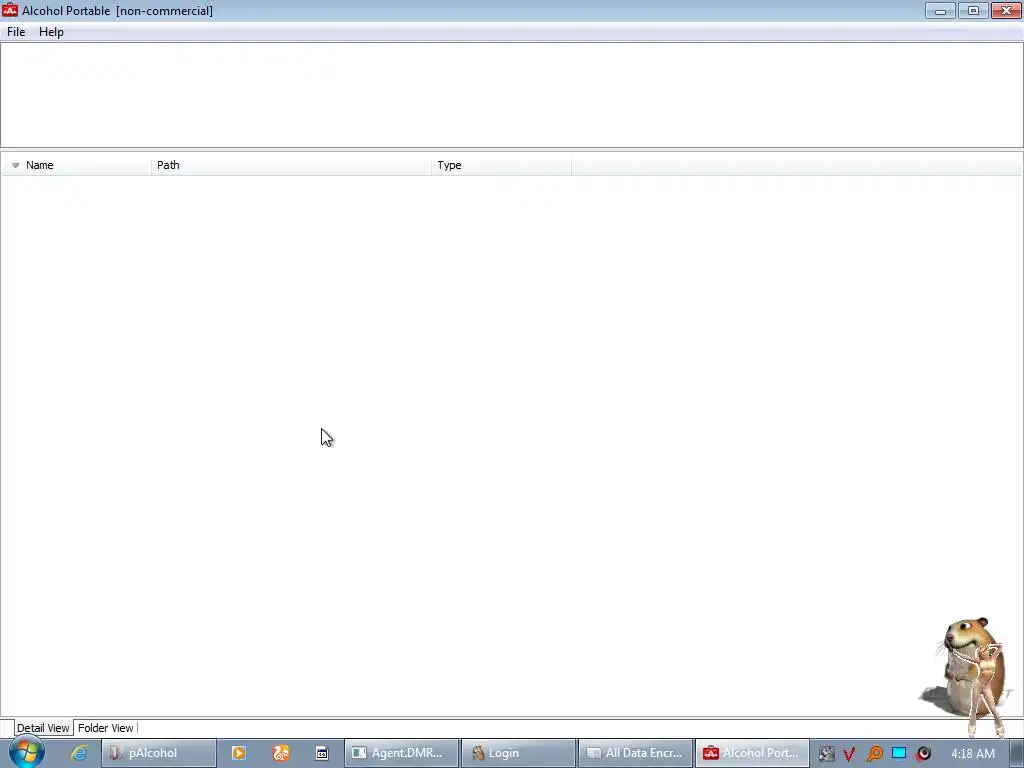Select the Alcohol Port... taskbar button
The height and width of the screenshot is (768, 1024).
click(752, 753)
